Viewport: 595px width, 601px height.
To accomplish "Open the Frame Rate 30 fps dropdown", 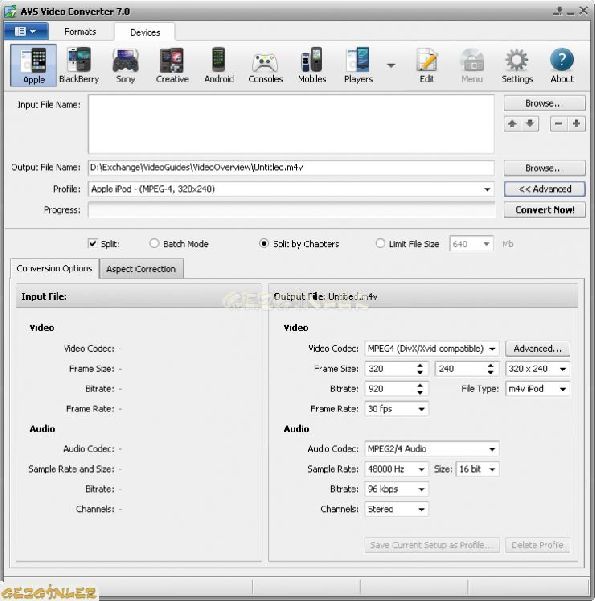I will point(421,409).
